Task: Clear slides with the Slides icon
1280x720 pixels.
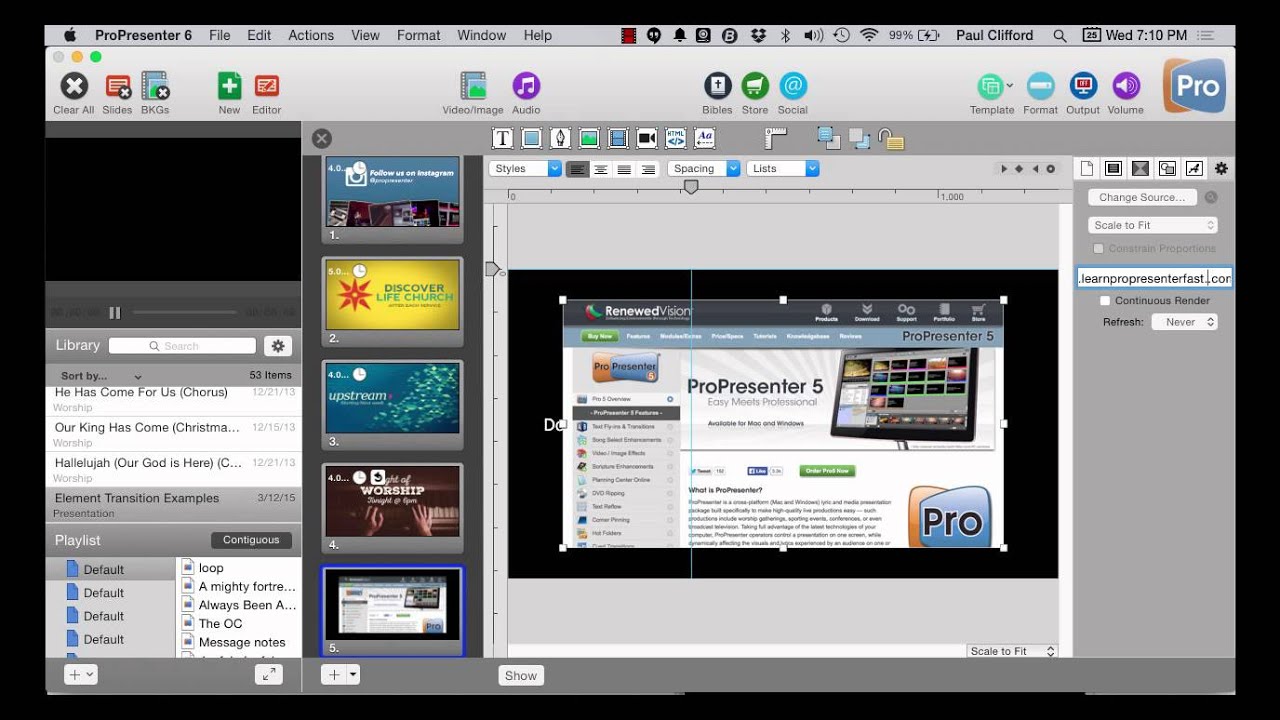Action: (117, 87)
